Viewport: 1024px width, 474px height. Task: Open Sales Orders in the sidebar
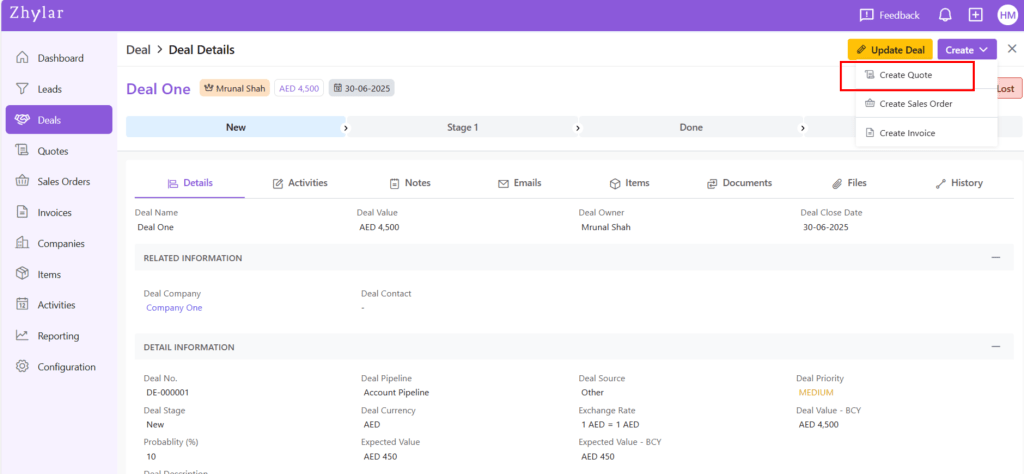(x=63, y=181)
